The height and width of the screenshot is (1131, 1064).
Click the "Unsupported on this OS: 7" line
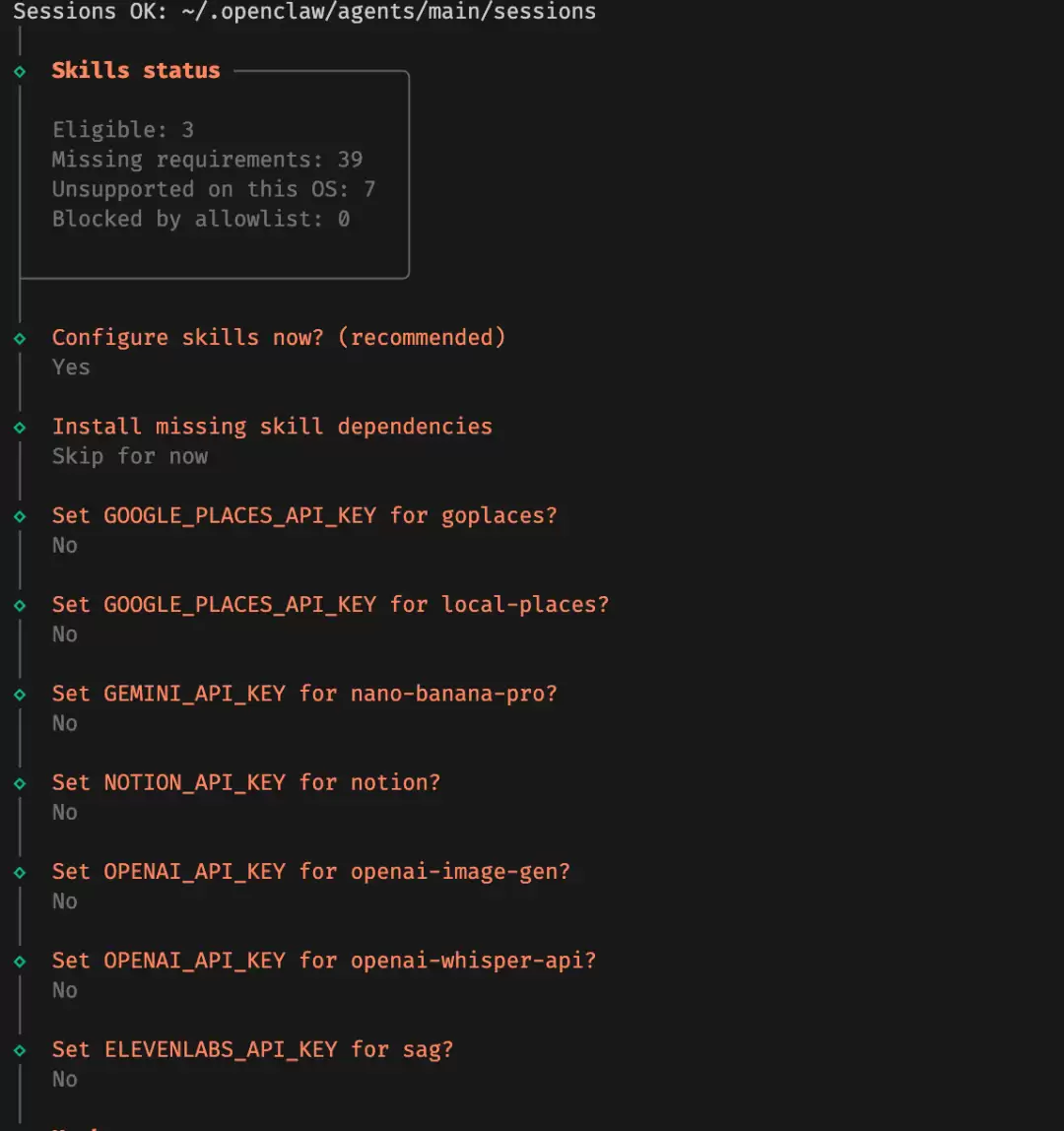214,189
